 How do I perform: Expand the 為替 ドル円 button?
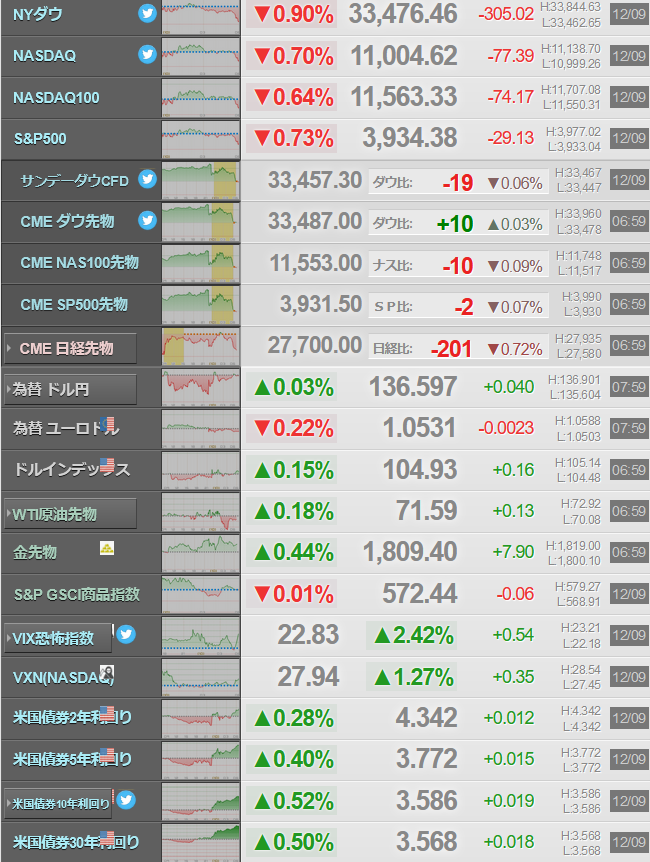[70, 390]
